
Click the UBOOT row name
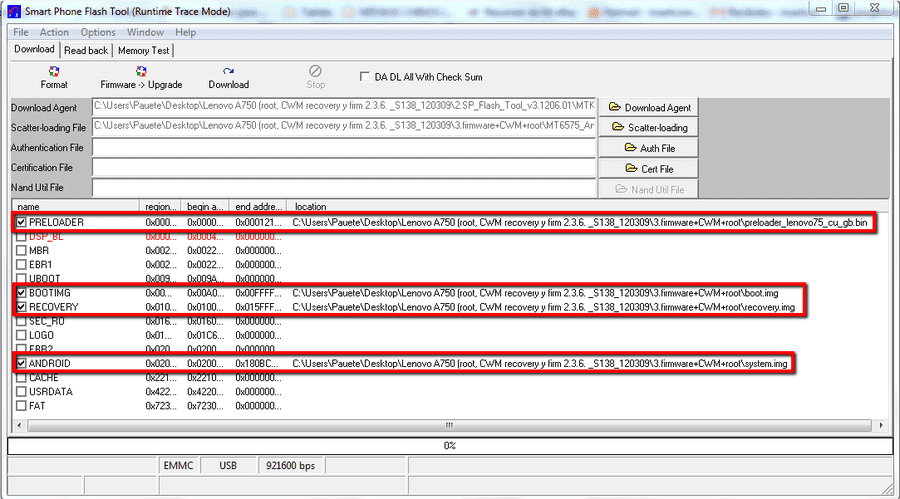pyautogui.click(x=45, y=279)
